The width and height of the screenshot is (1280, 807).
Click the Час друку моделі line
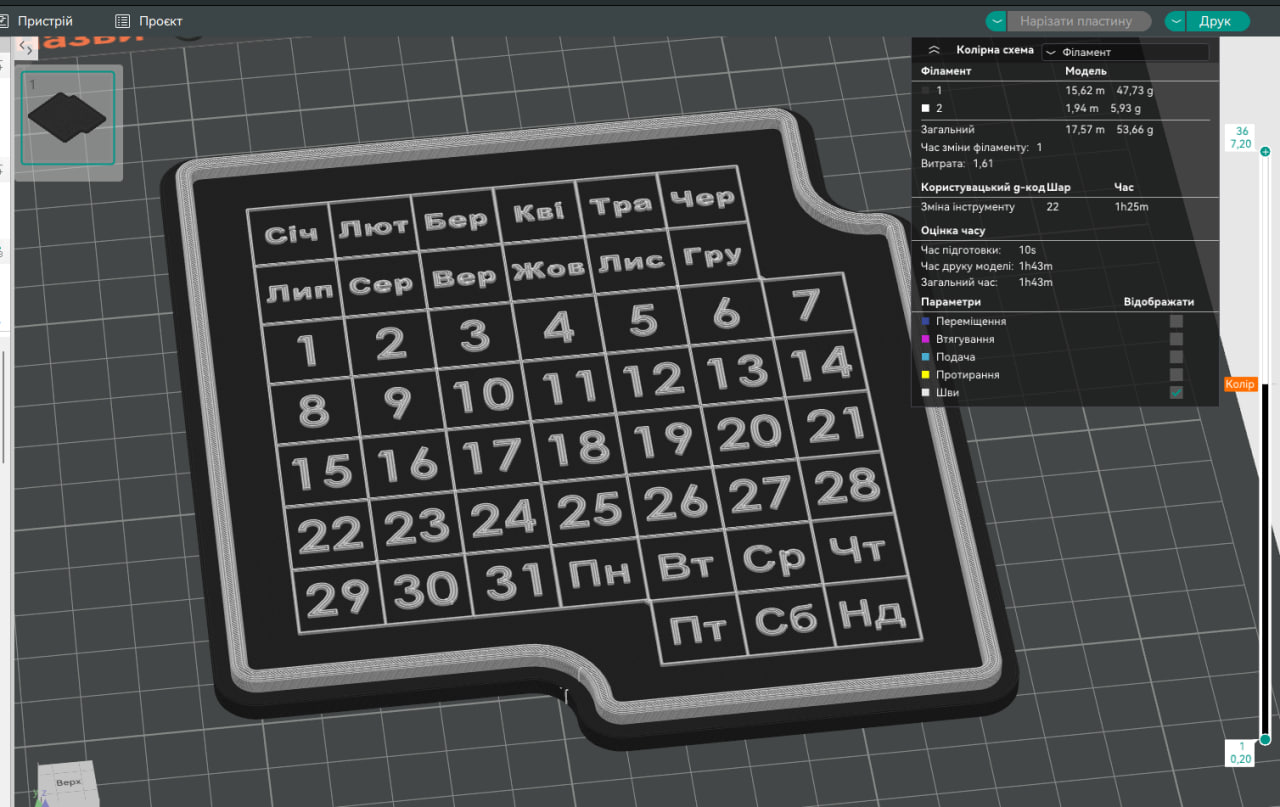(x=987, y=266)
